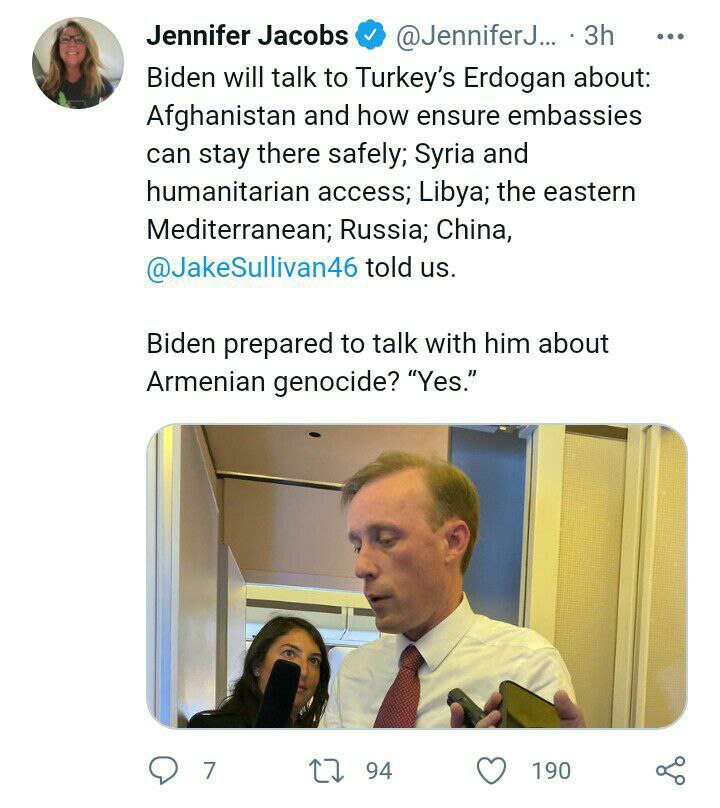720x808 pixels.
Task: Tap the man's red tie in photo
Action: [x=398, y=686]
